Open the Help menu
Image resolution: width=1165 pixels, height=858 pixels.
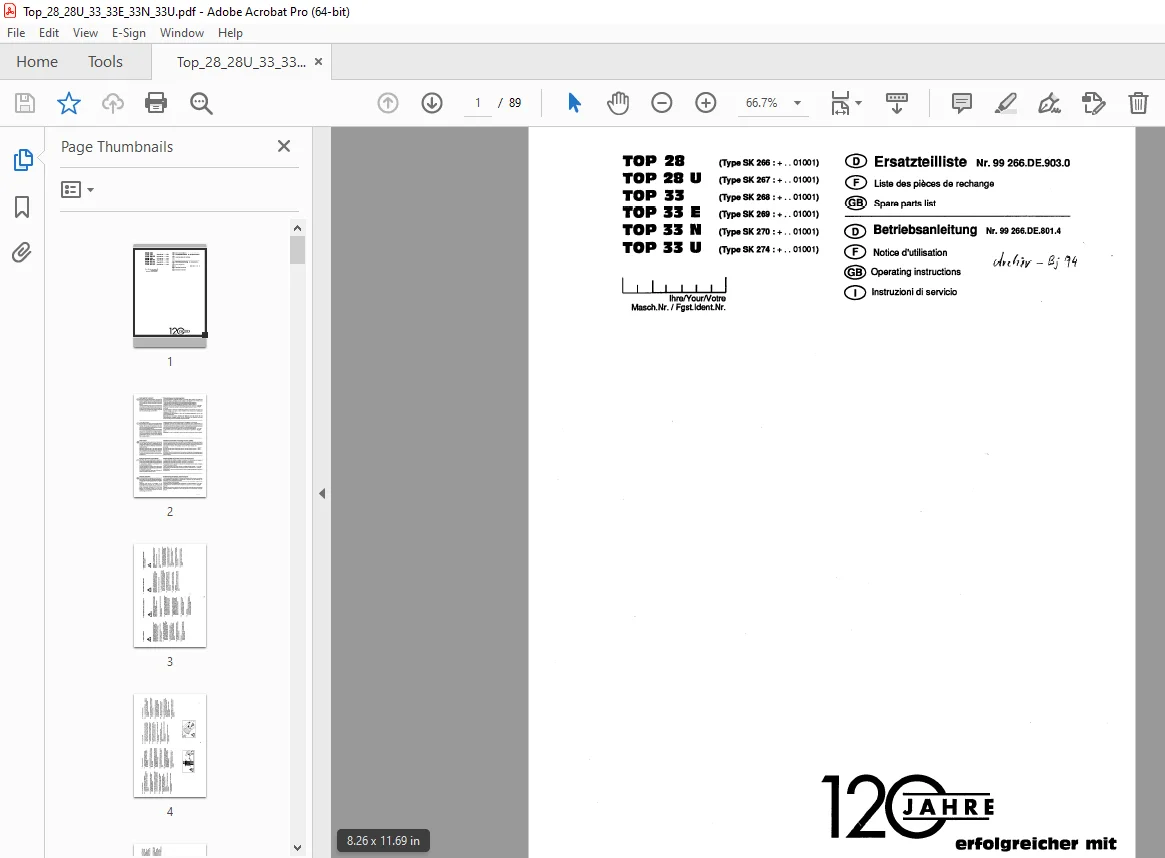point(230,33)
